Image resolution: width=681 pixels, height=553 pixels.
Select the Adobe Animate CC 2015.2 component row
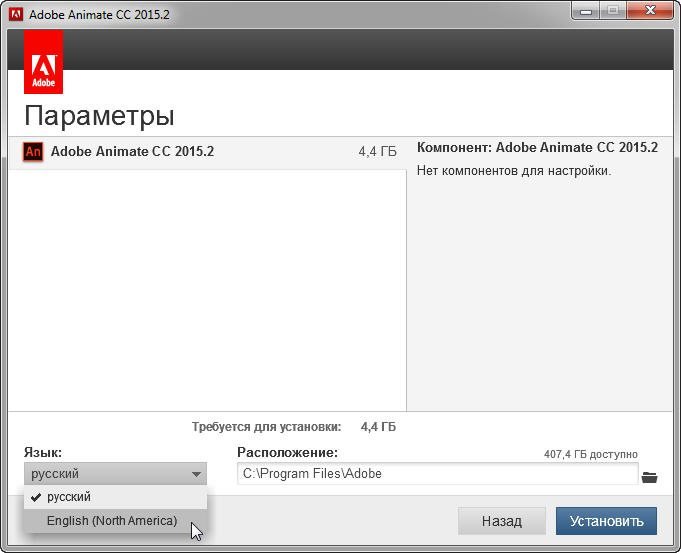[207, 152]
